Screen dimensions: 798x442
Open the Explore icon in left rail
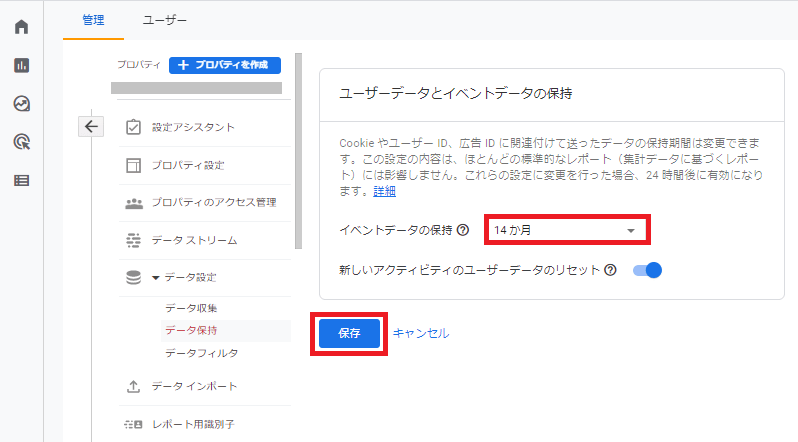click(x=21, y=103)
